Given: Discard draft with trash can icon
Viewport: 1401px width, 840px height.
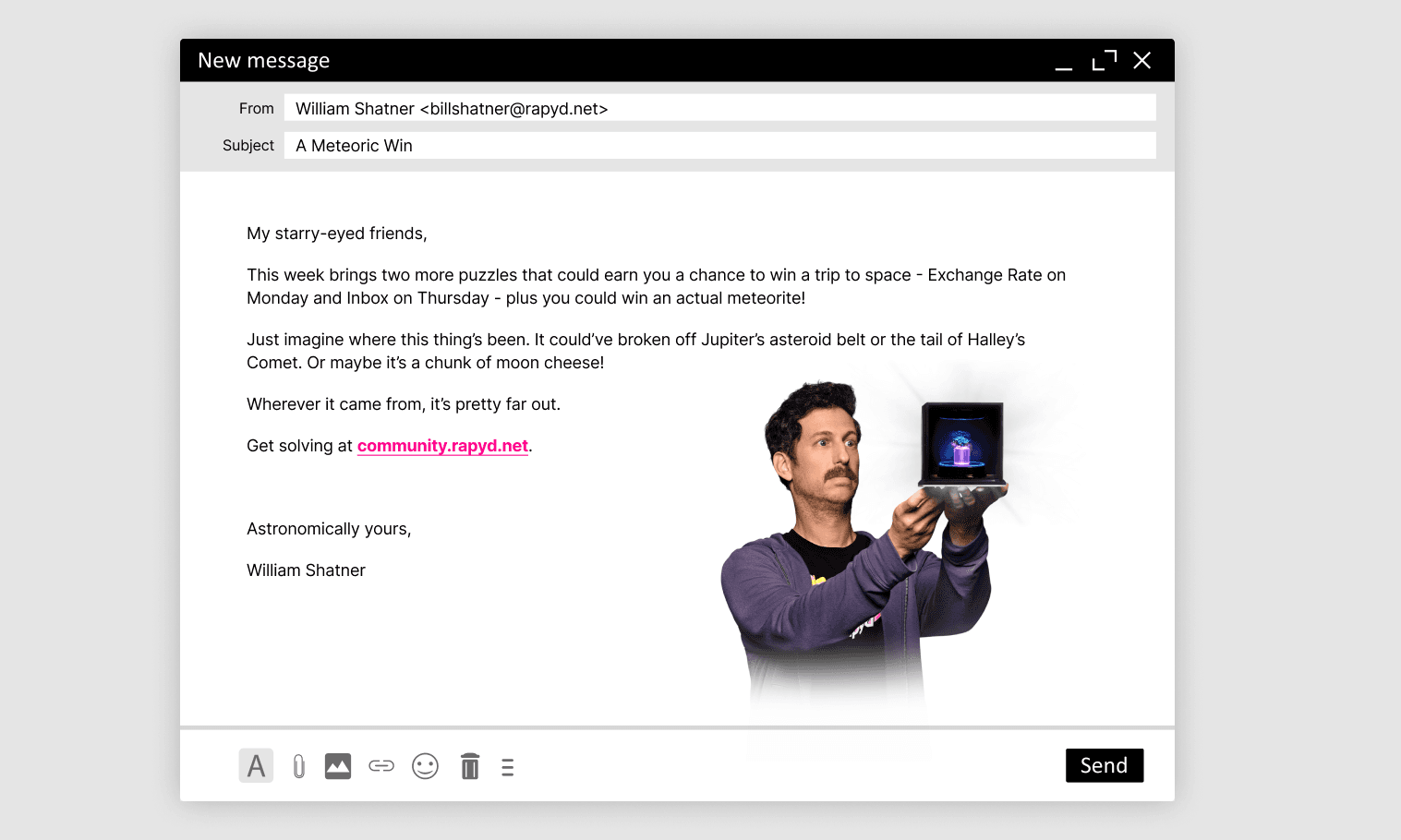Looking at the screenshot, I should pyautogui.click(x=470, y=766).
